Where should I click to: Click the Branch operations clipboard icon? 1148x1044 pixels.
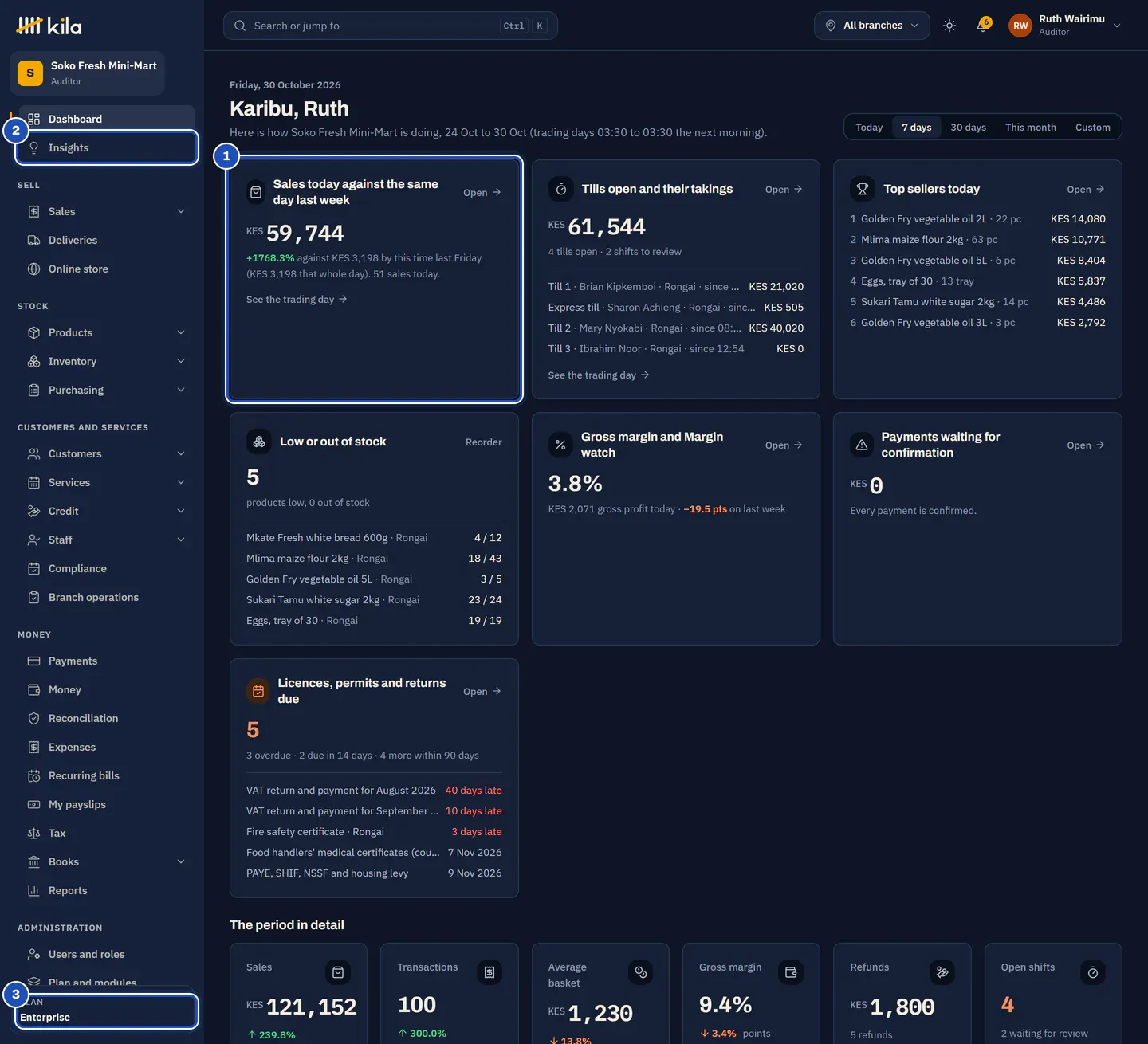33,597
